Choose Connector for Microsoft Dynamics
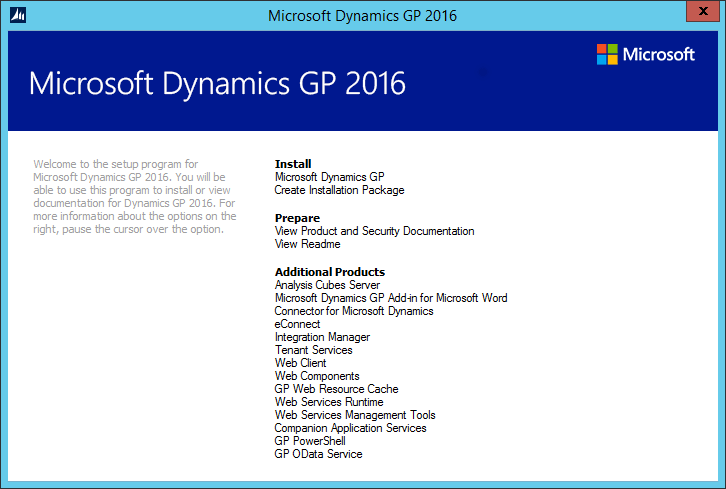 coord(354,311)
